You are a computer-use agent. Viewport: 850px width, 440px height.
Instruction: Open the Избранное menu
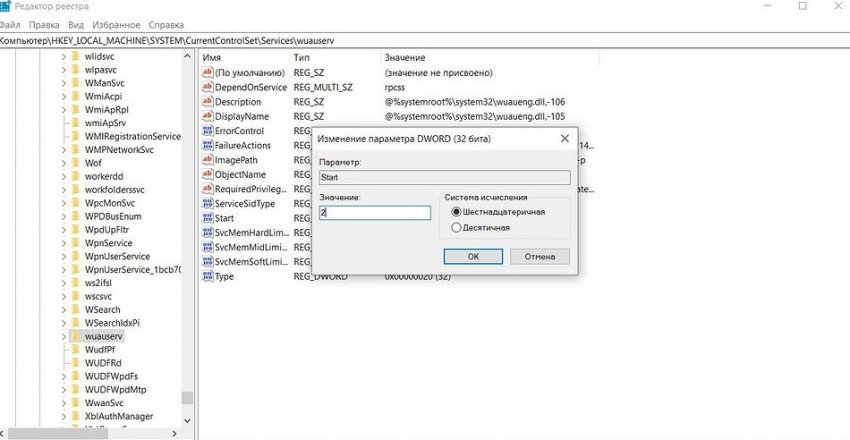(118, 23)
